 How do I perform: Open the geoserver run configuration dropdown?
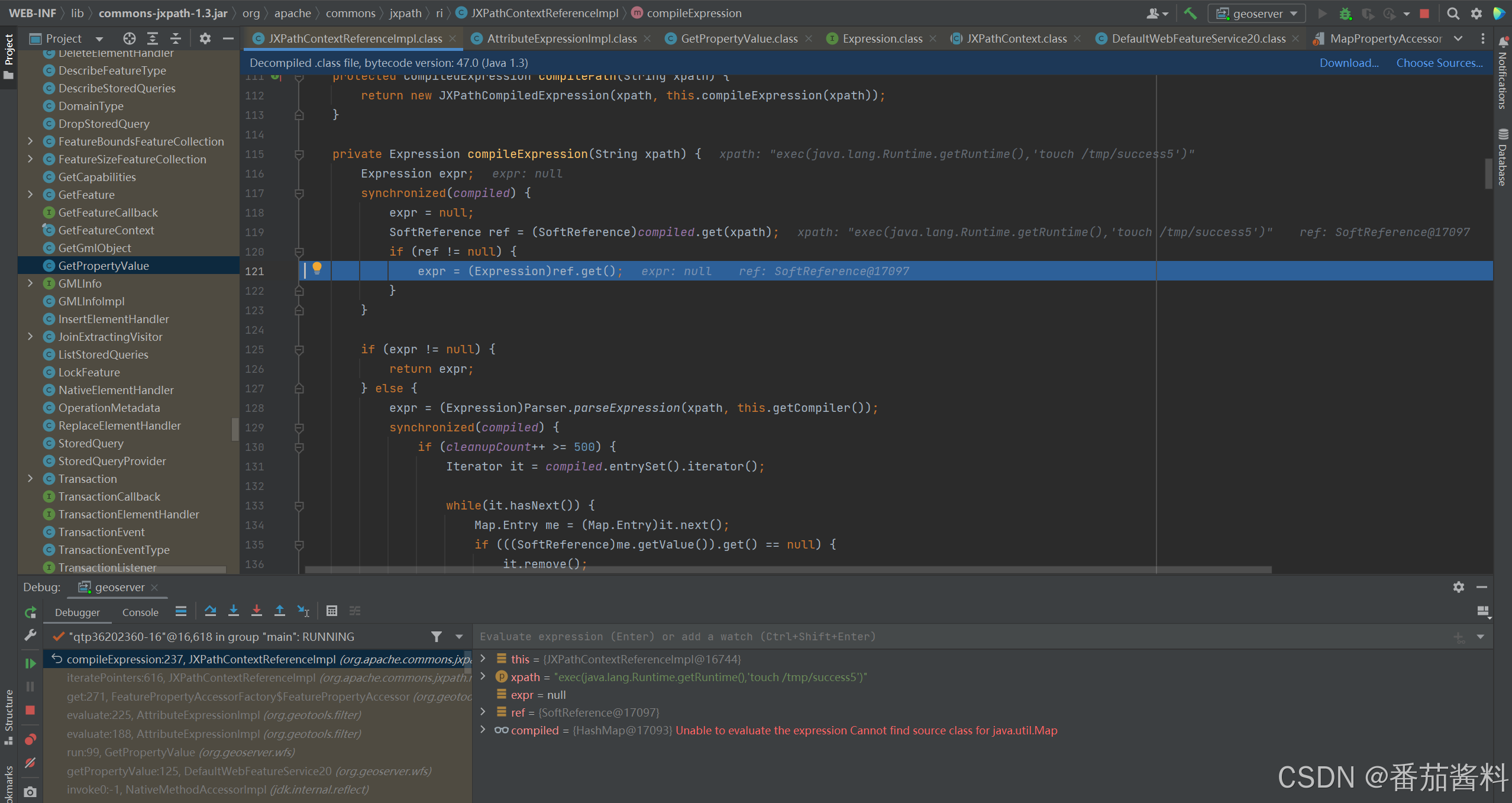(x=1256, y=13)
